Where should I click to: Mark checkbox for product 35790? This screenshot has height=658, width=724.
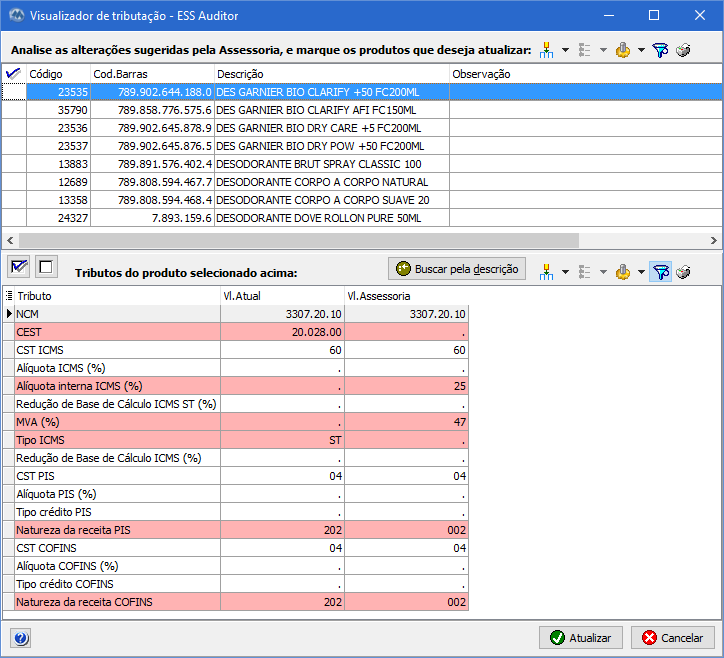pyautogui.click(x=14, y=110)
